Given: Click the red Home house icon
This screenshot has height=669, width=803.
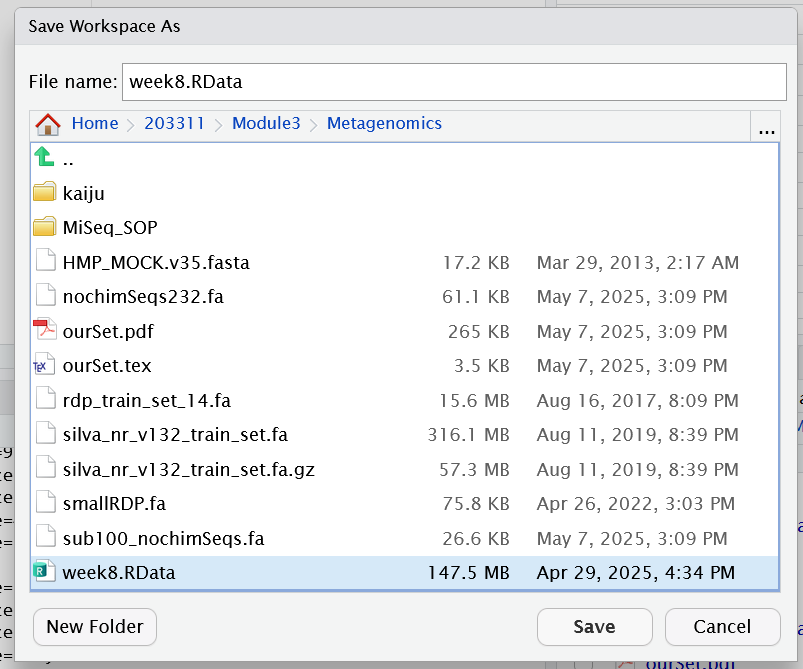Looking at the screenshot, I should (48, 124).
